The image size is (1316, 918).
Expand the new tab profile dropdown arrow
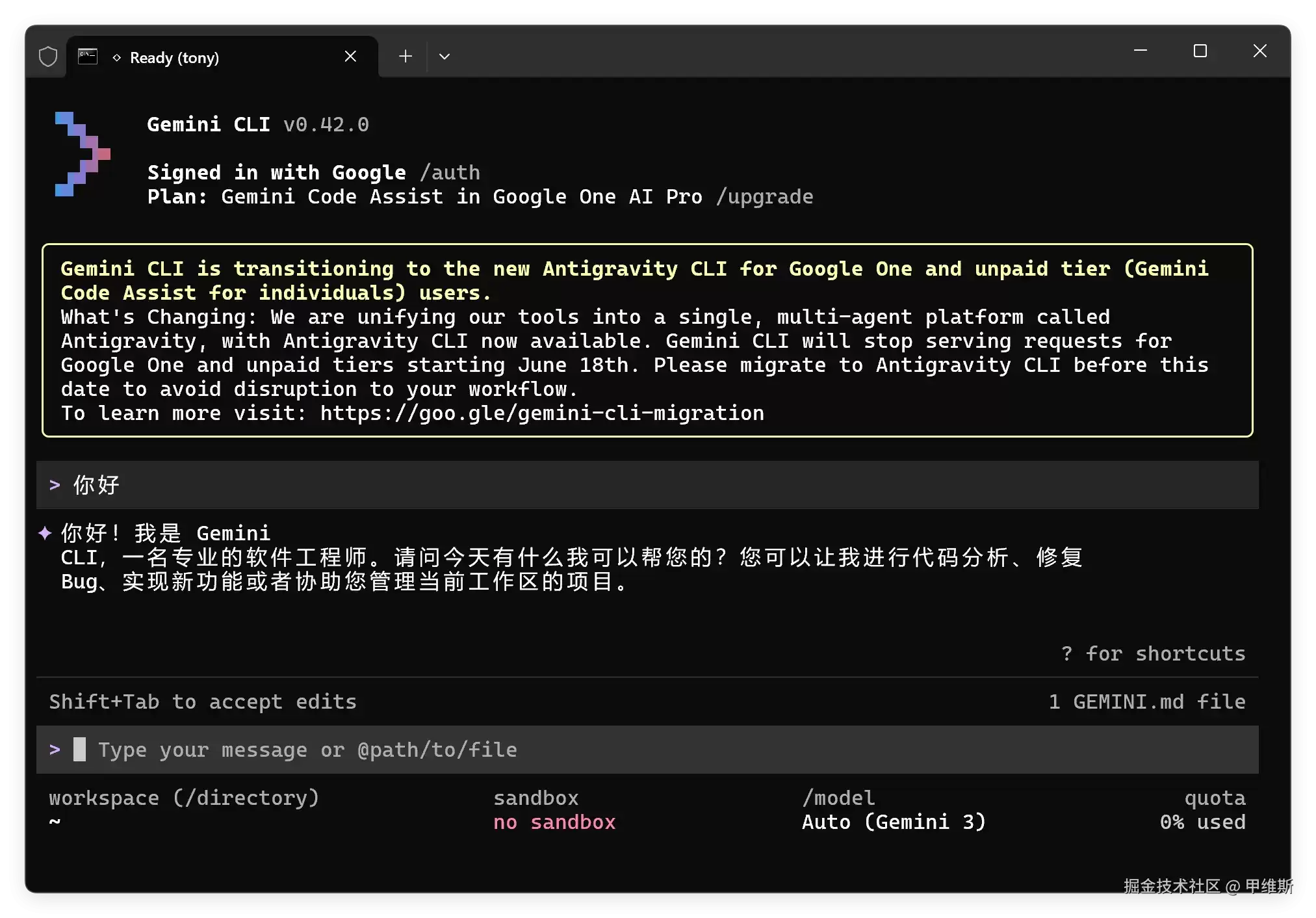445,57
